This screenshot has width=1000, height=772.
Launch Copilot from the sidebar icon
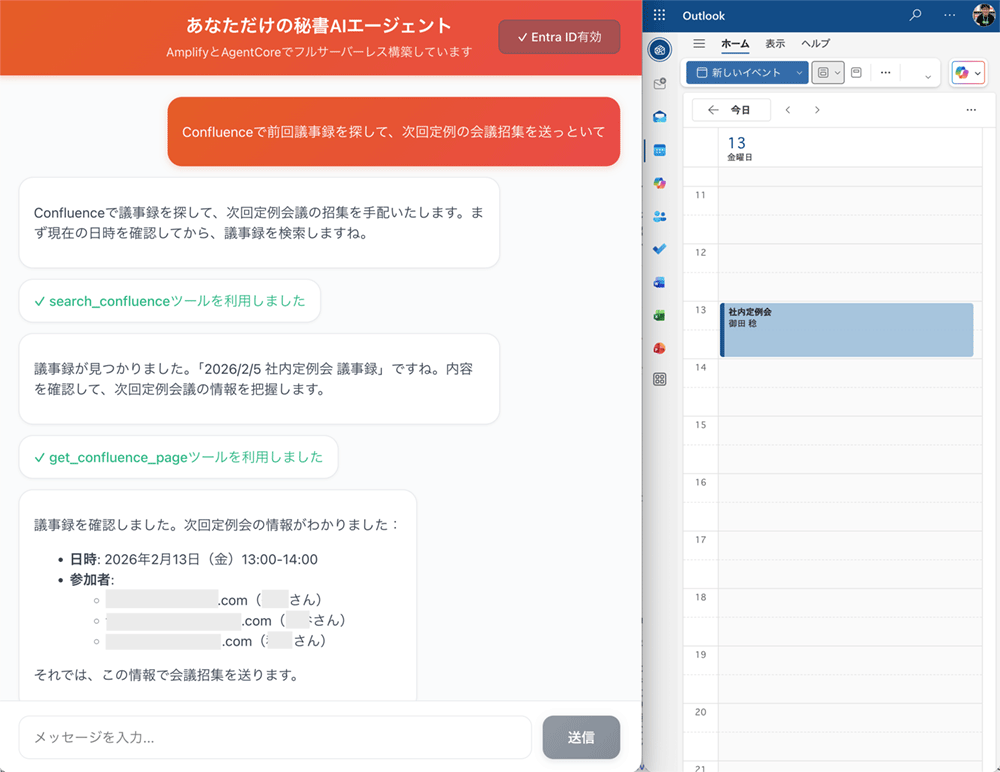pos(660,182)
